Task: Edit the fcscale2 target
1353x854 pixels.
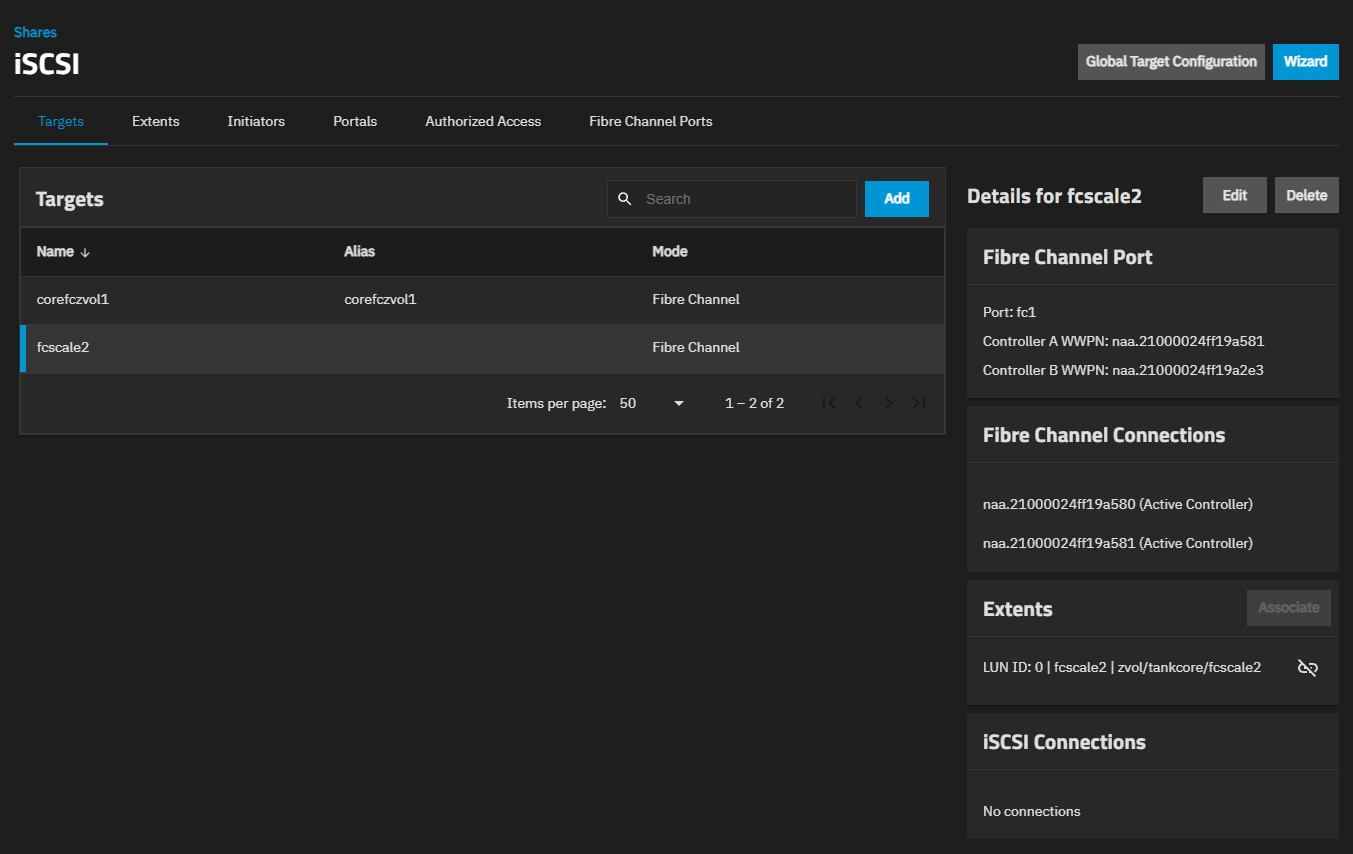Action: pyautogui.click(x=1234, y=195)
